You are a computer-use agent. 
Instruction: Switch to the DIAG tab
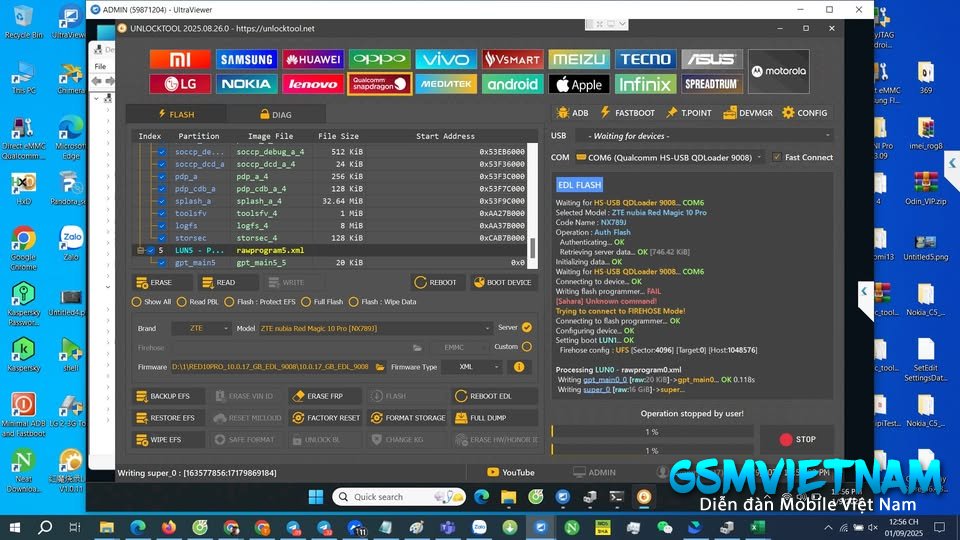[276, 114]
